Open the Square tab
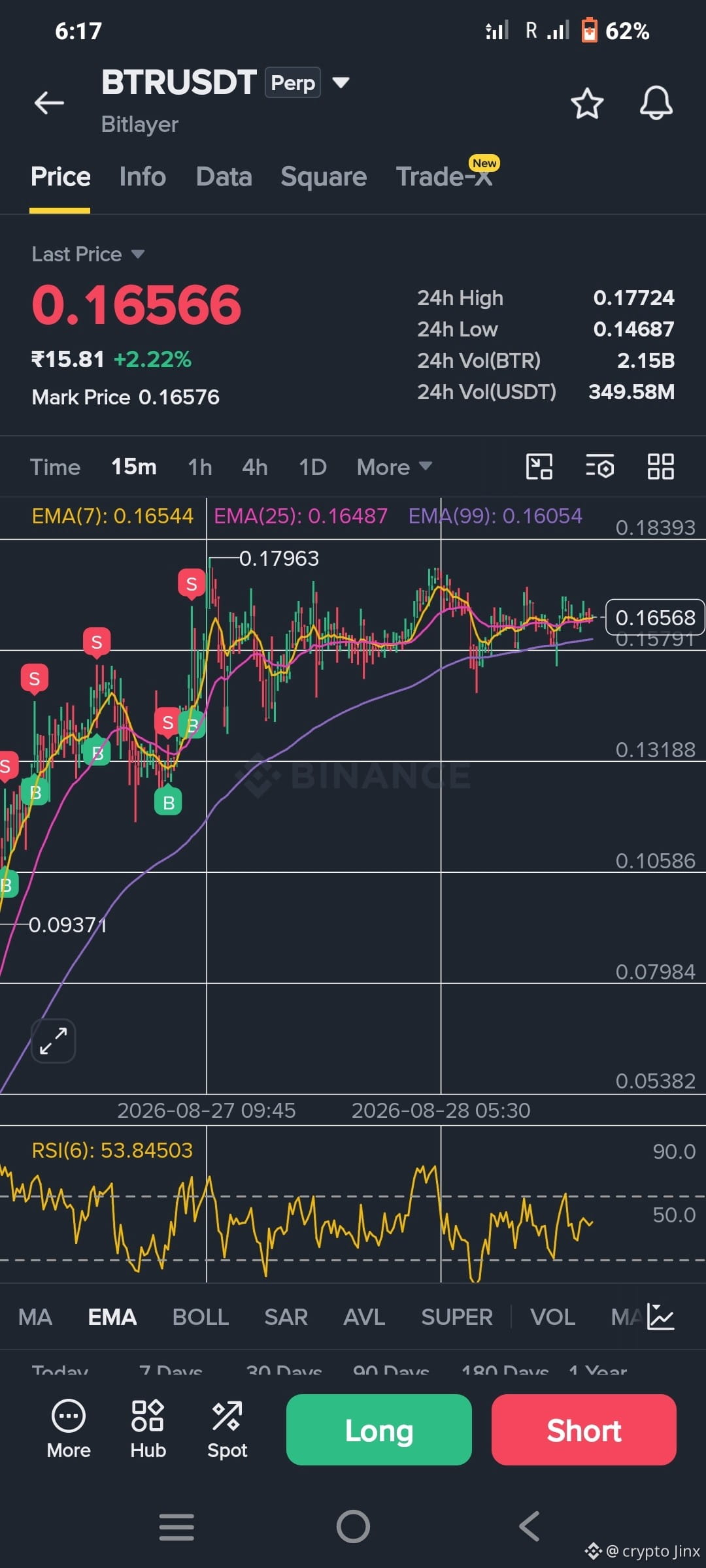 324,177
